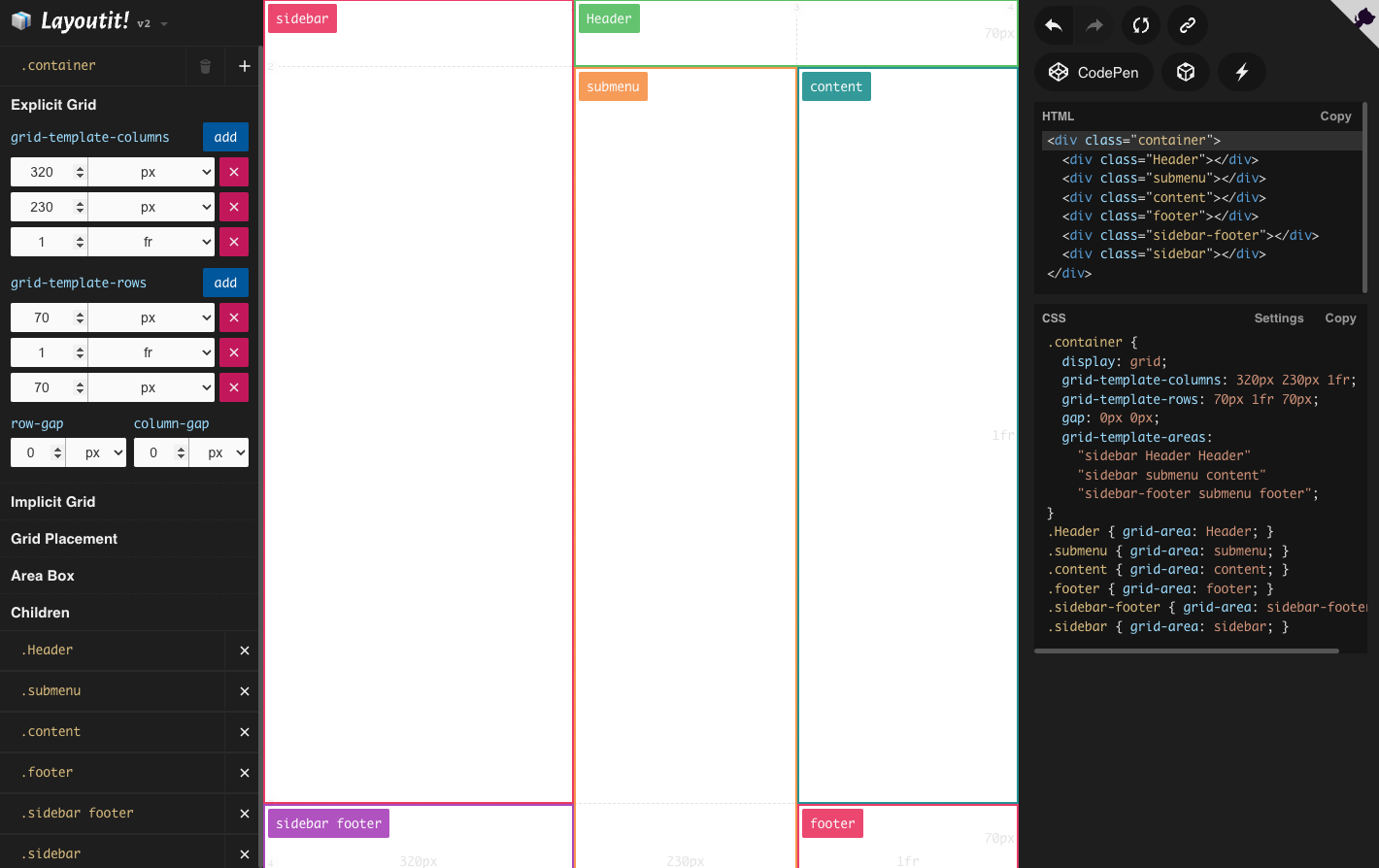Delete the container using the trash icon

coord(205,65)
